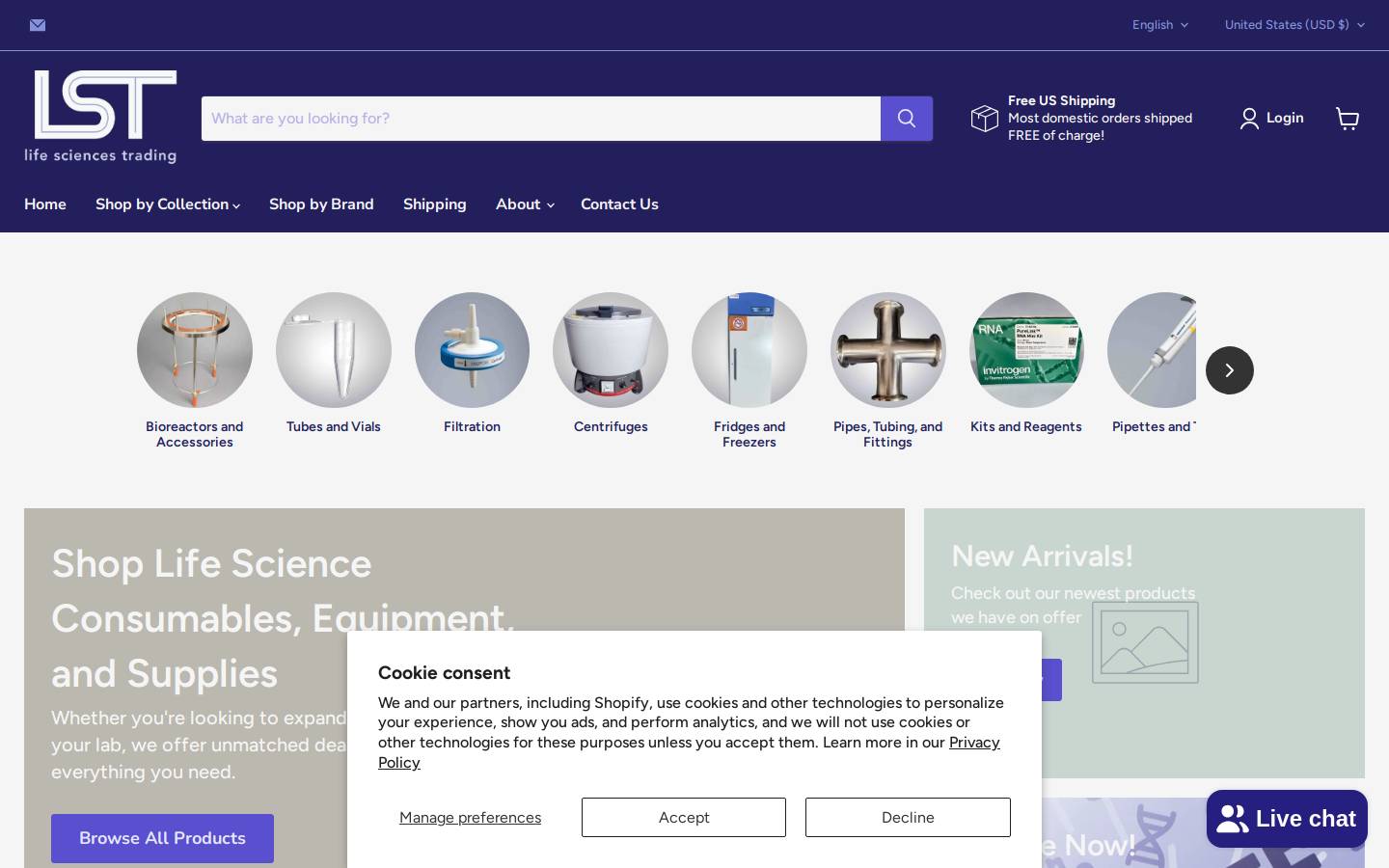Expand the Shop by Collection menu
This screenshot has height=868, width=1389.
[168, 204]
